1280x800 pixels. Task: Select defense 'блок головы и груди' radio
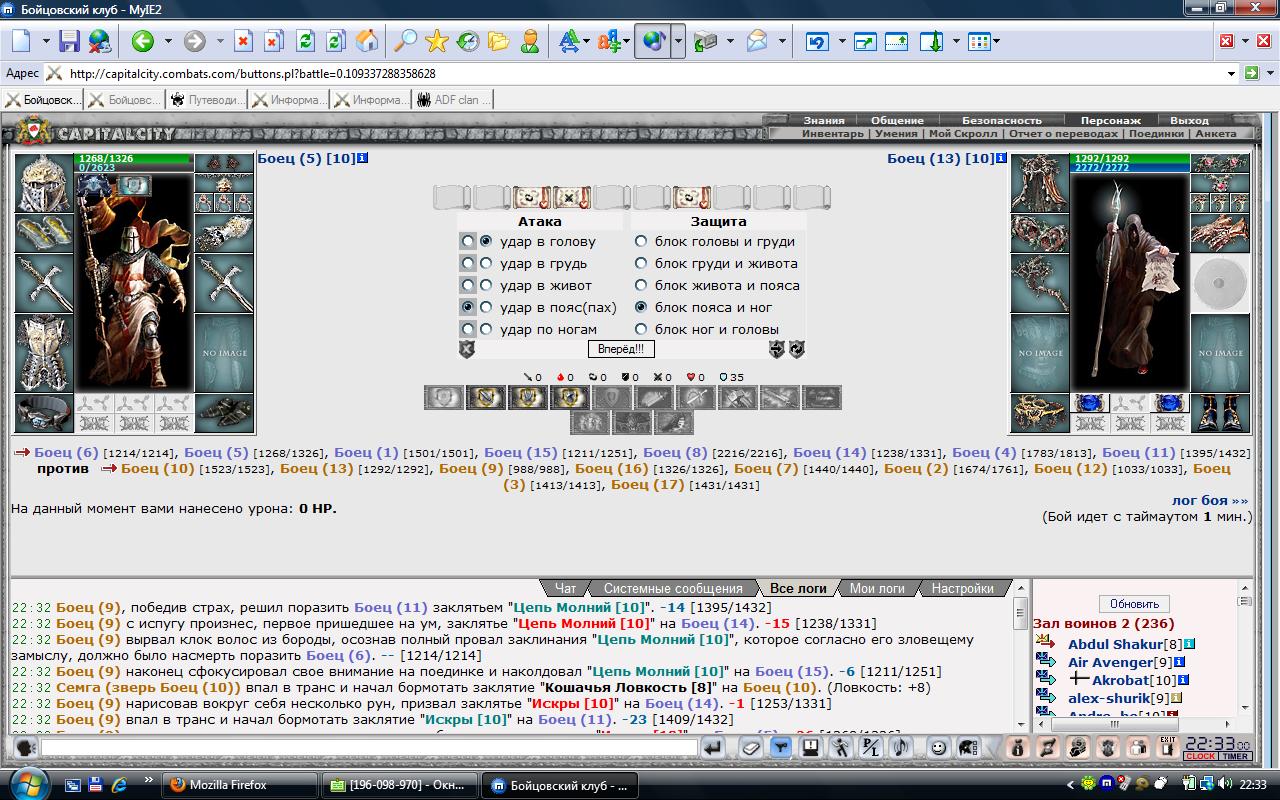coord(641,241)
